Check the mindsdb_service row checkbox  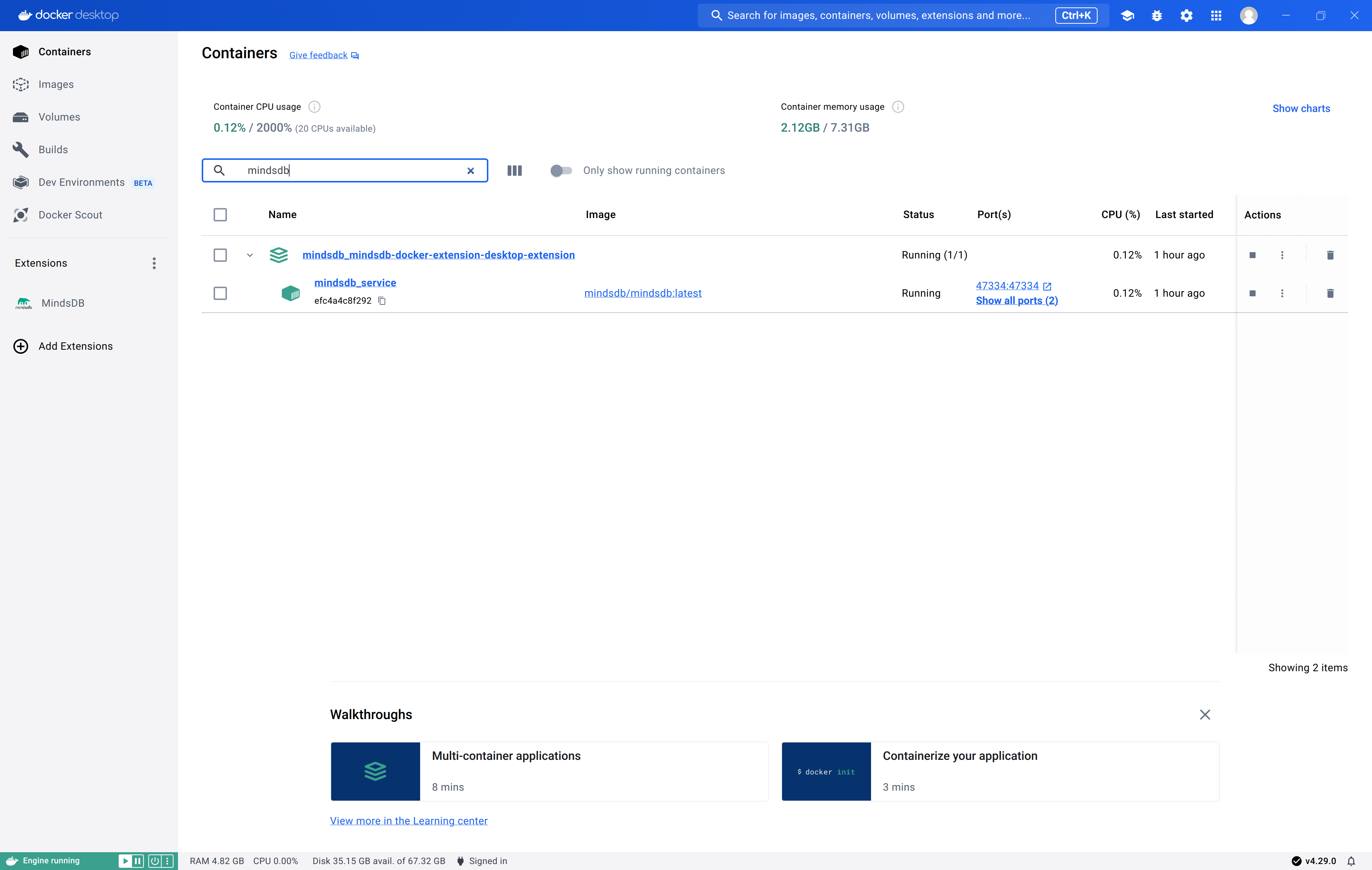[x=220, y=293]
